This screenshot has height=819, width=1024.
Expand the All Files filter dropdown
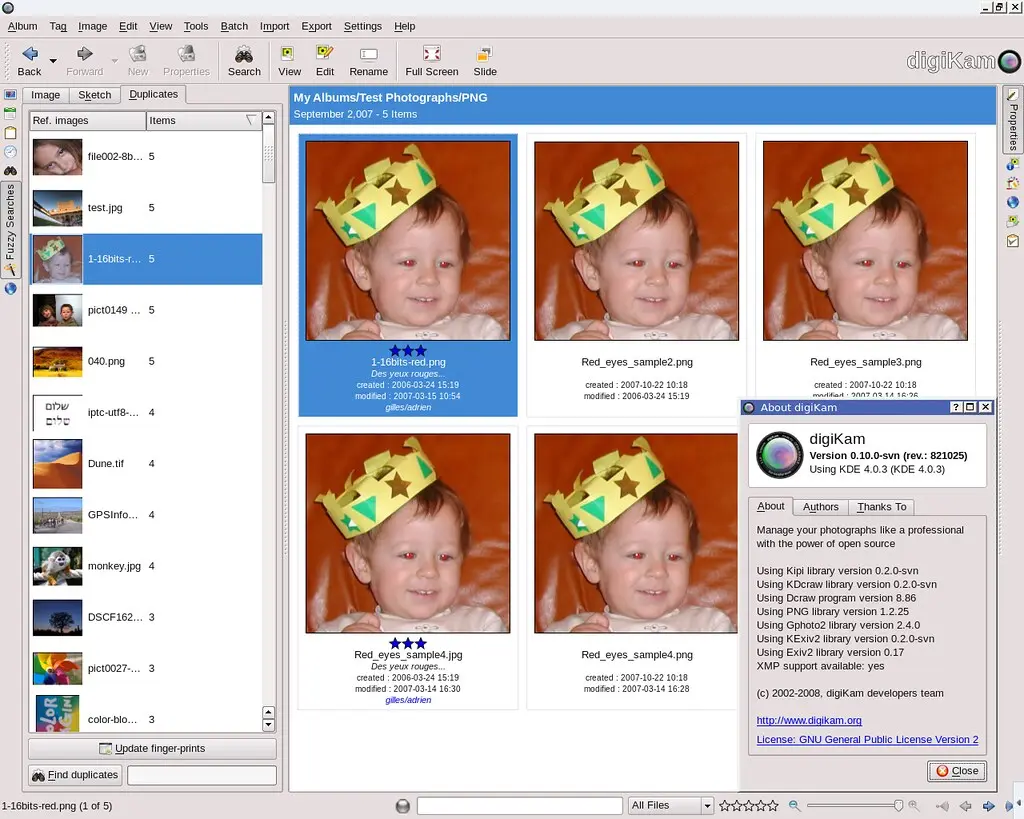pos(707,806)
